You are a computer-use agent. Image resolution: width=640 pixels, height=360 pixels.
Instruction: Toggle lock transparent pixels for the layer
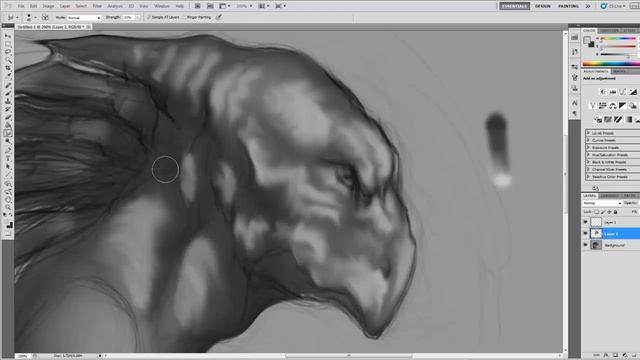click(597, 212)
